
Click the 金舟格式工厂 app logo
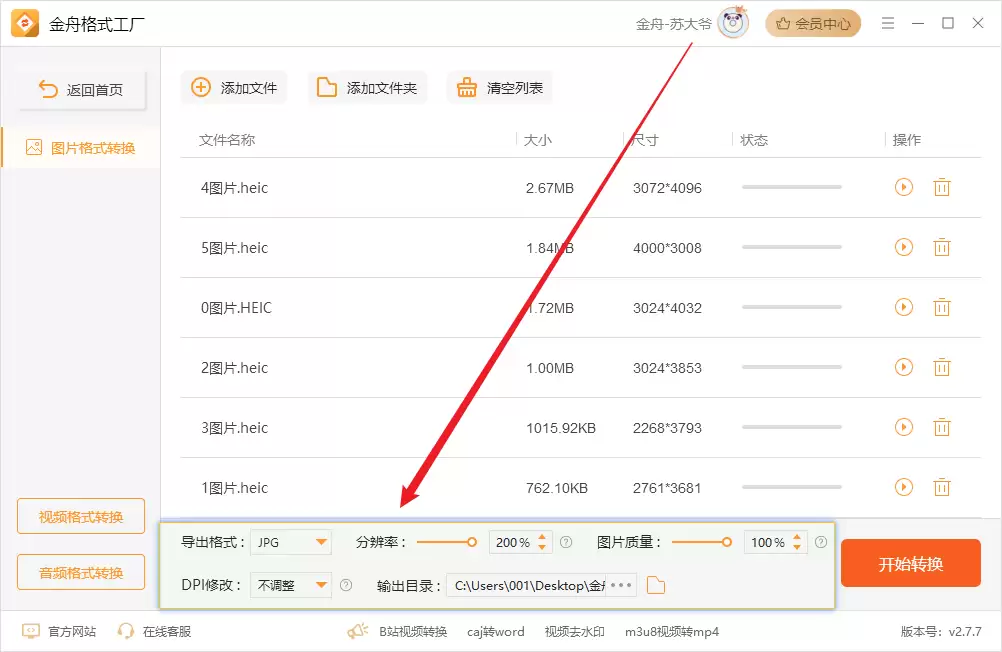point(25,24)
